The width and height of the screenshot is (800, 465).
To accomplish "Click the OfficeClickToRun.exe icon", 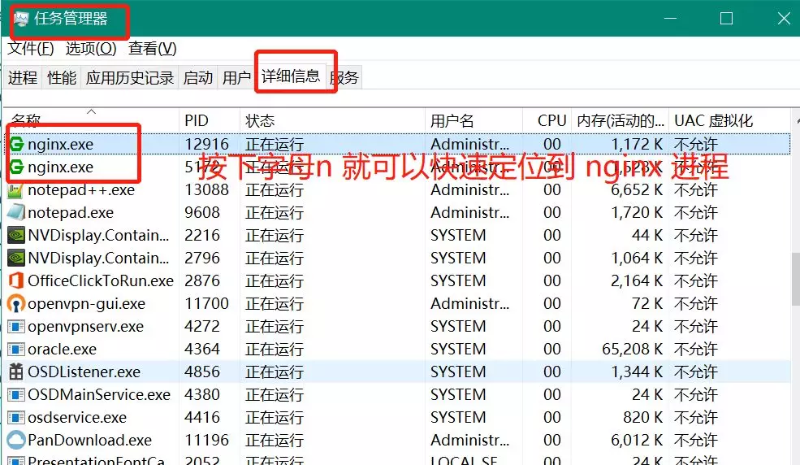I will pyautogui.click(x=16, y=281).
